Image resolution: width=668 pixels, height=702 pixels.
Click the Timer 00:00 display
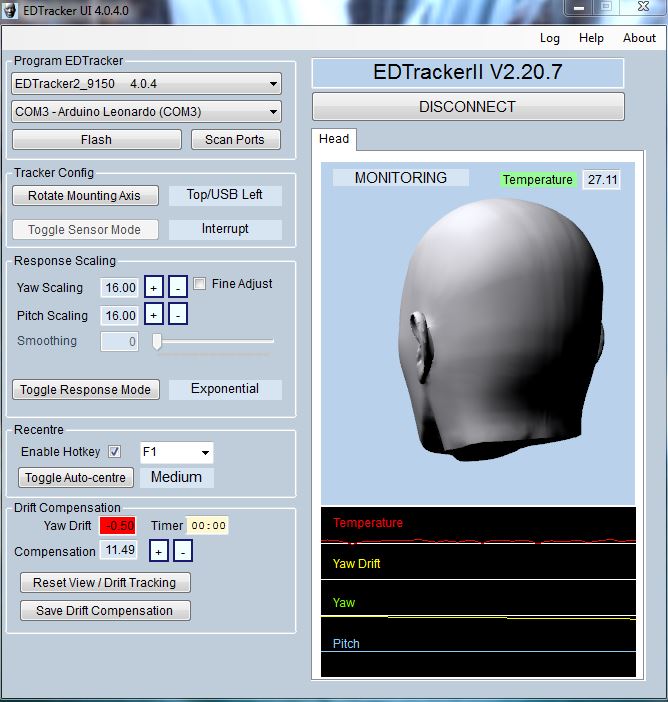208,525
